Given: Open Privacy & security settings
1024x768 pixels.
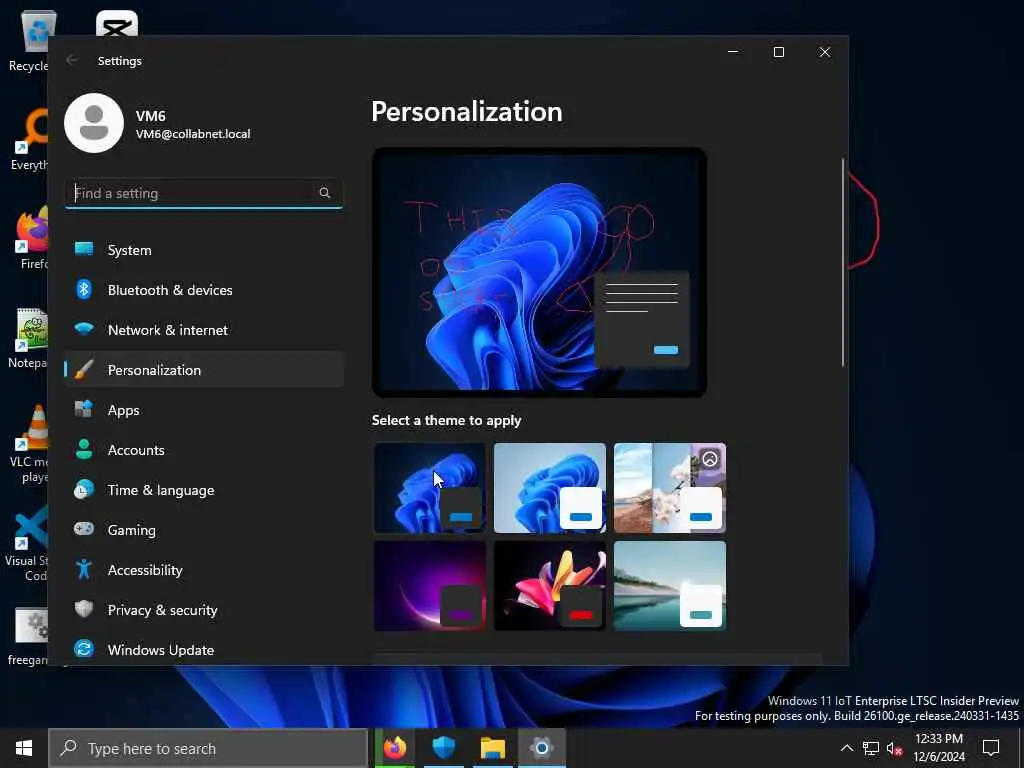Looking at the screenshot, I should [204, 610].
